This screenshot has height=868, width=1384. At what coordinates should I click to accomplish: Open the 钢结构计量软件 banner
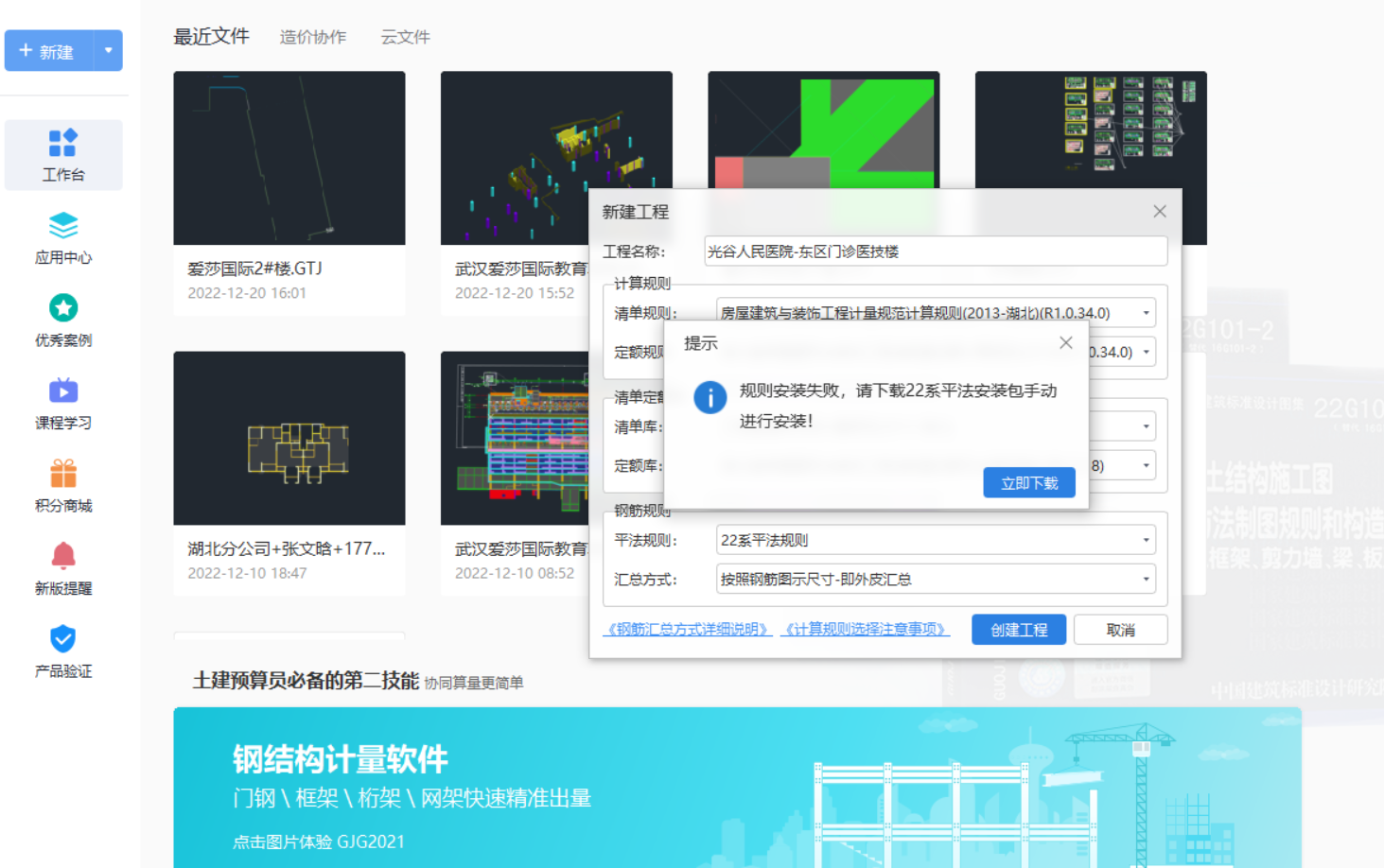(737, 788)
